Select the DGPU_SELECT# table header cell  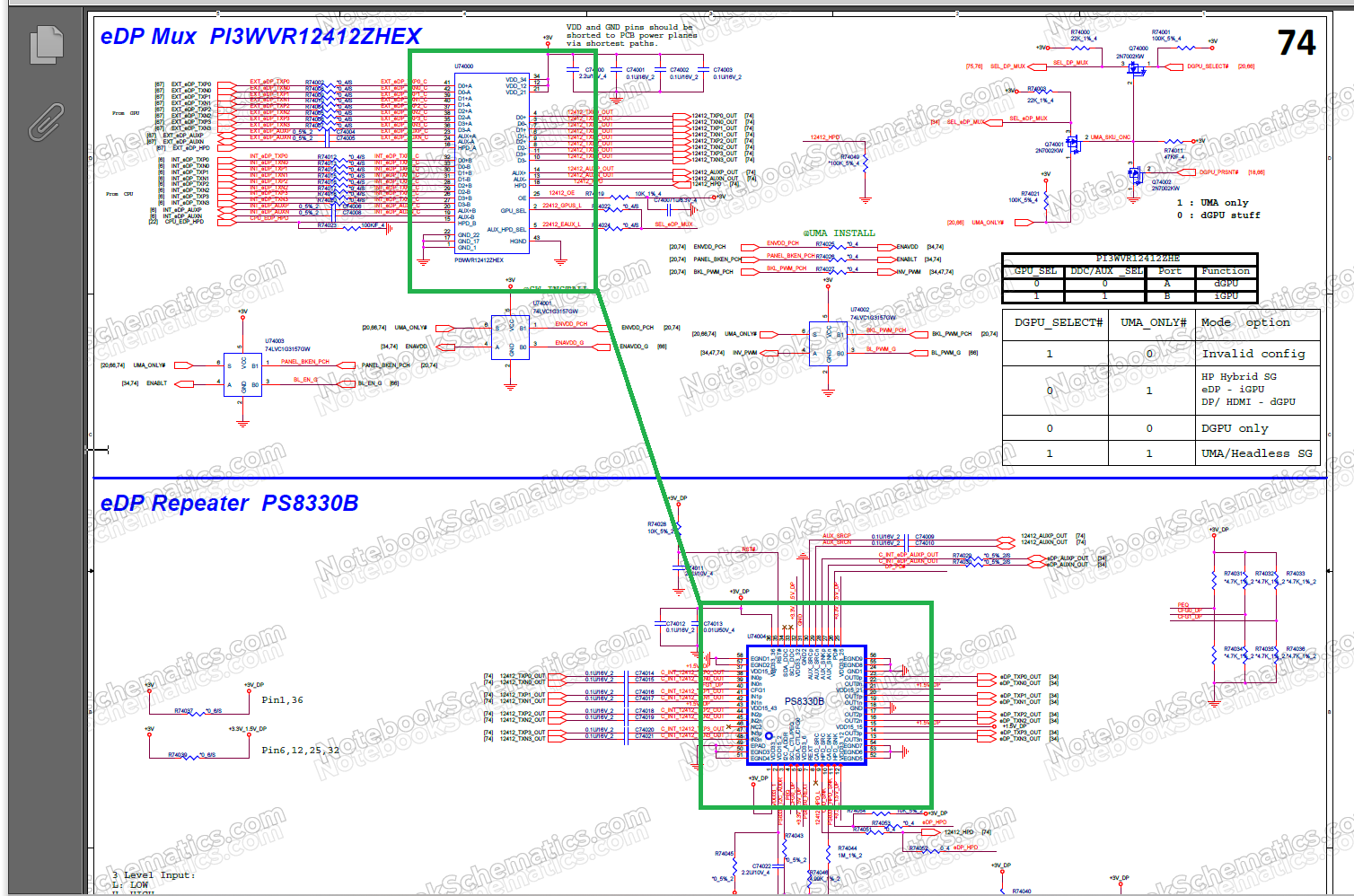[1058, 323]
